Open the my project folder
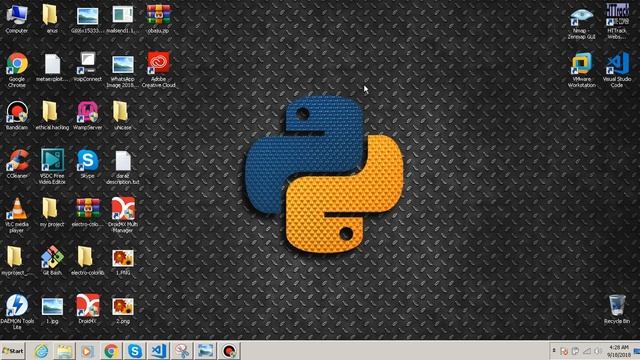 click(52, 212)
